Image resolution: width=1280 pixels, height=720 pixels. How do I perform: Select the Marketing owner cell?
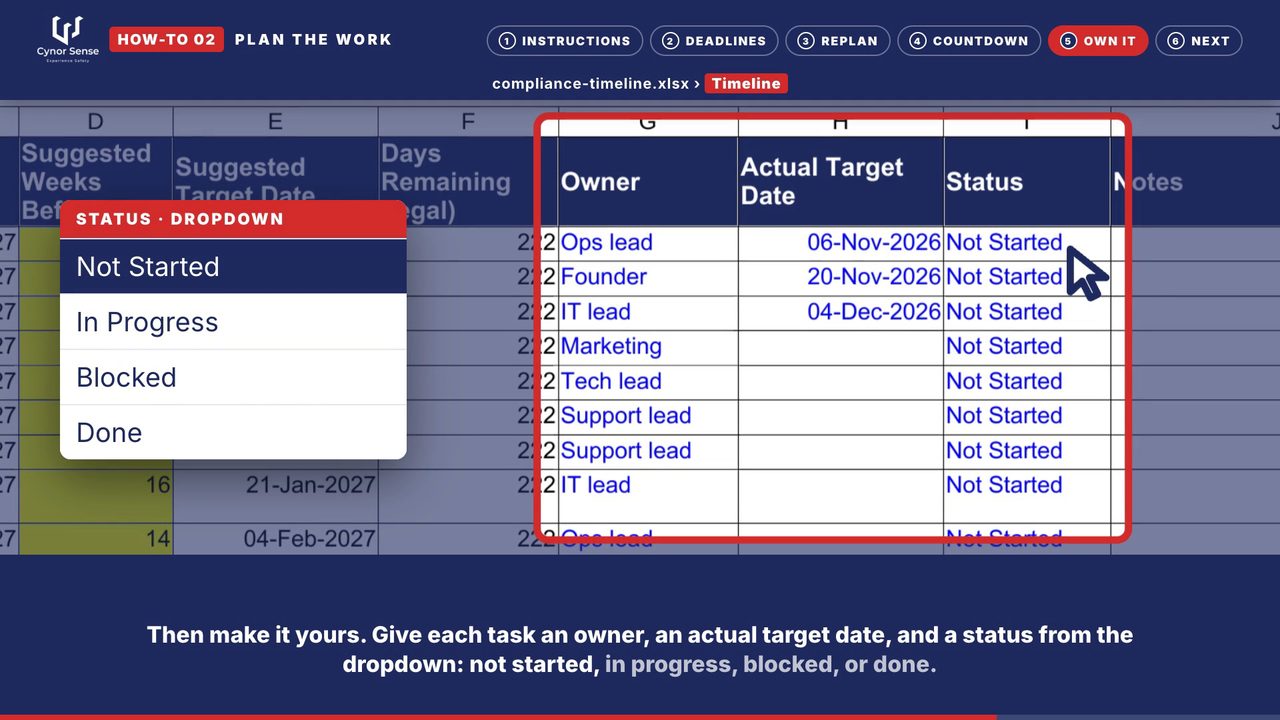648,347
